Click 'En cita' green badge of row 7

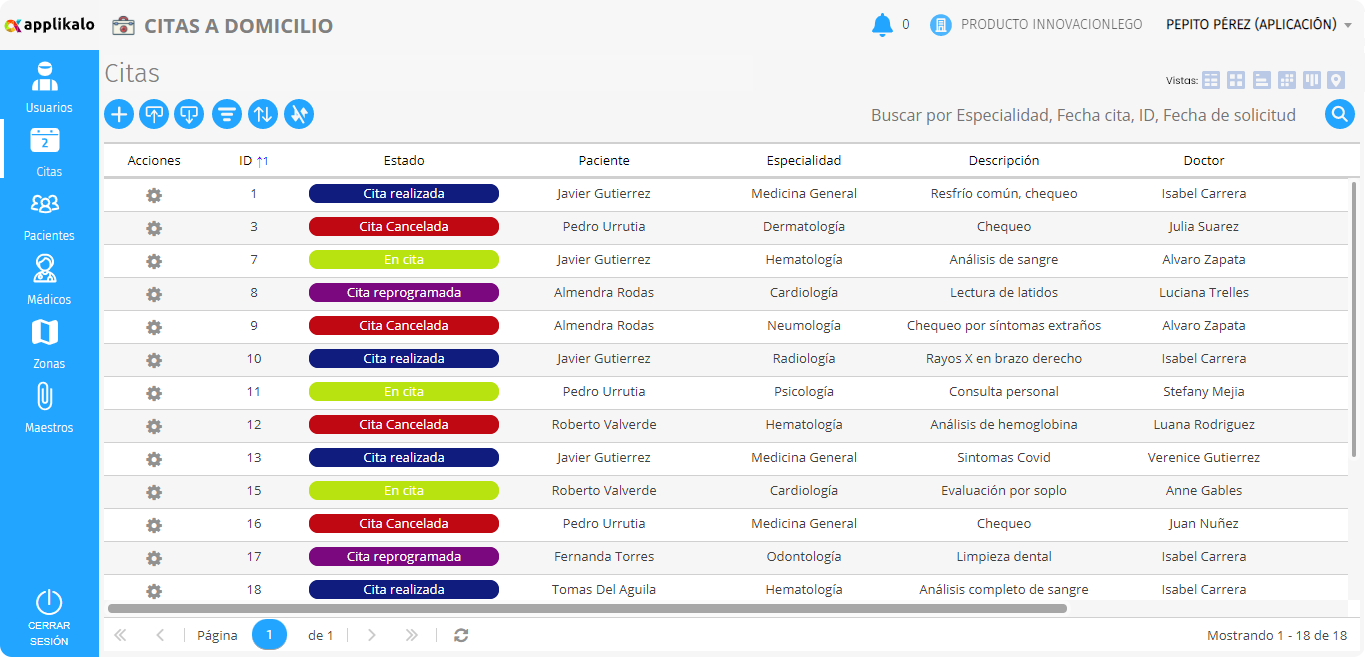(x=404, y=260)
